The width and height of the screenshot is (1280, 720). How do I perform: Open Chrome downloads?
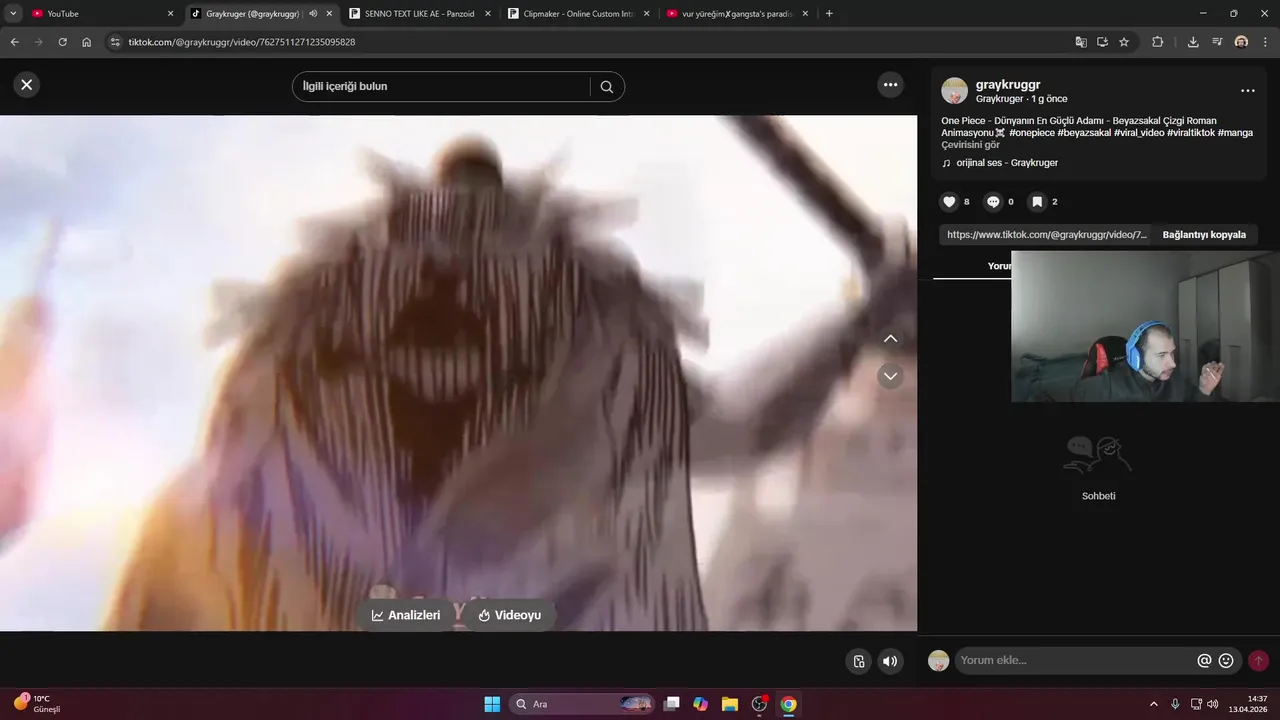tap(1193, 42)
